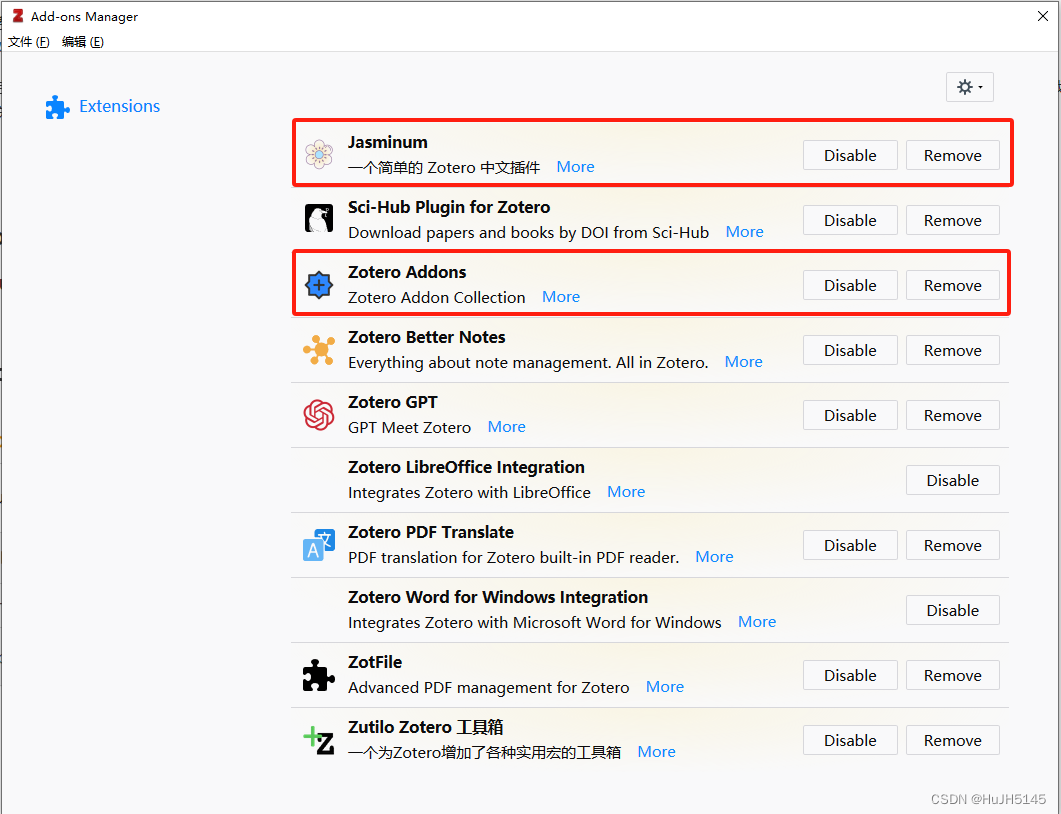Select the Zotero Better Notes title
This screenshot has width=1061, height=814.
[427, 337]
